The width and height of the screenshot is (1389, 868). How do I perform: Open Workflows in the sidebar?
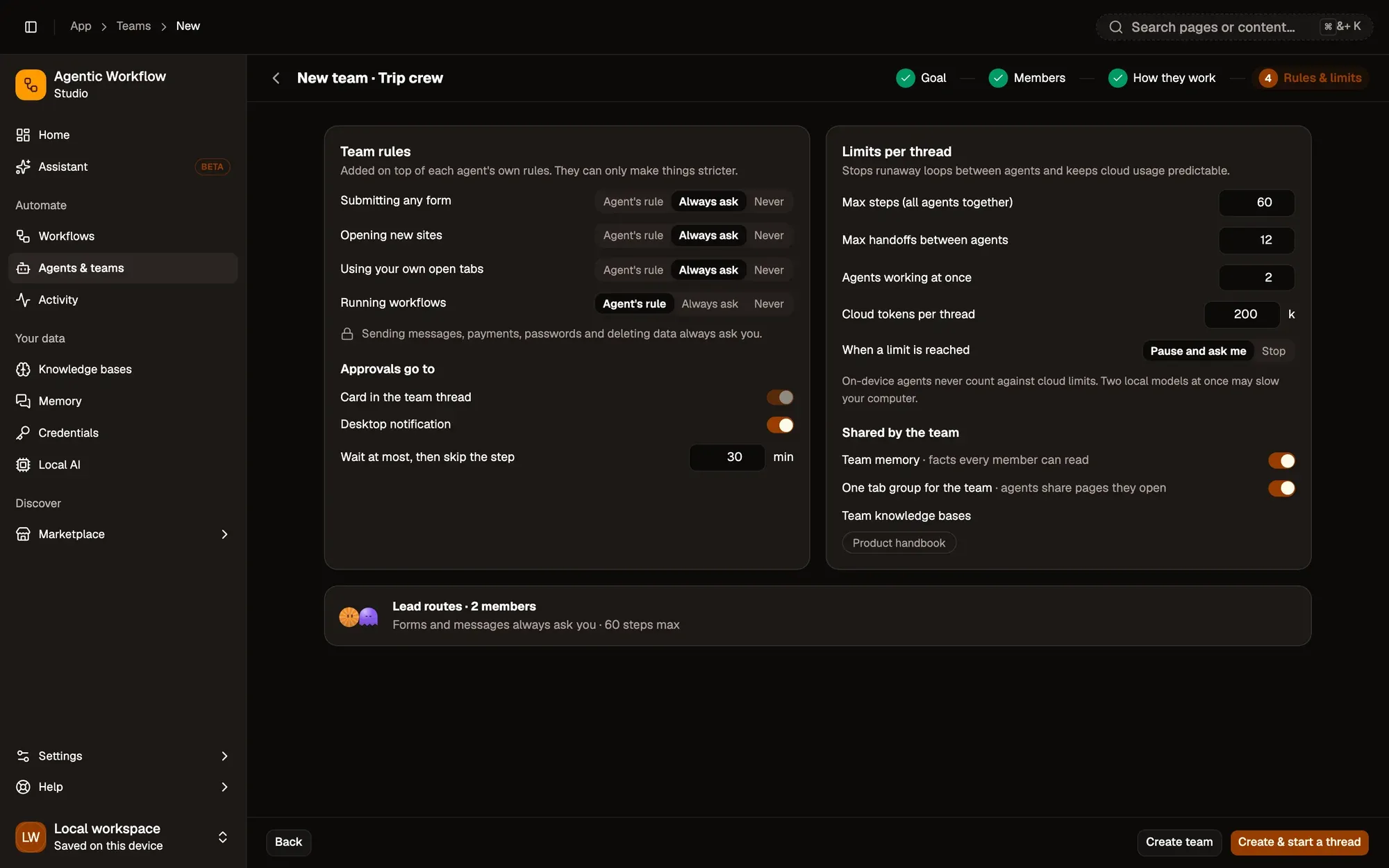(x=123, y=236)
